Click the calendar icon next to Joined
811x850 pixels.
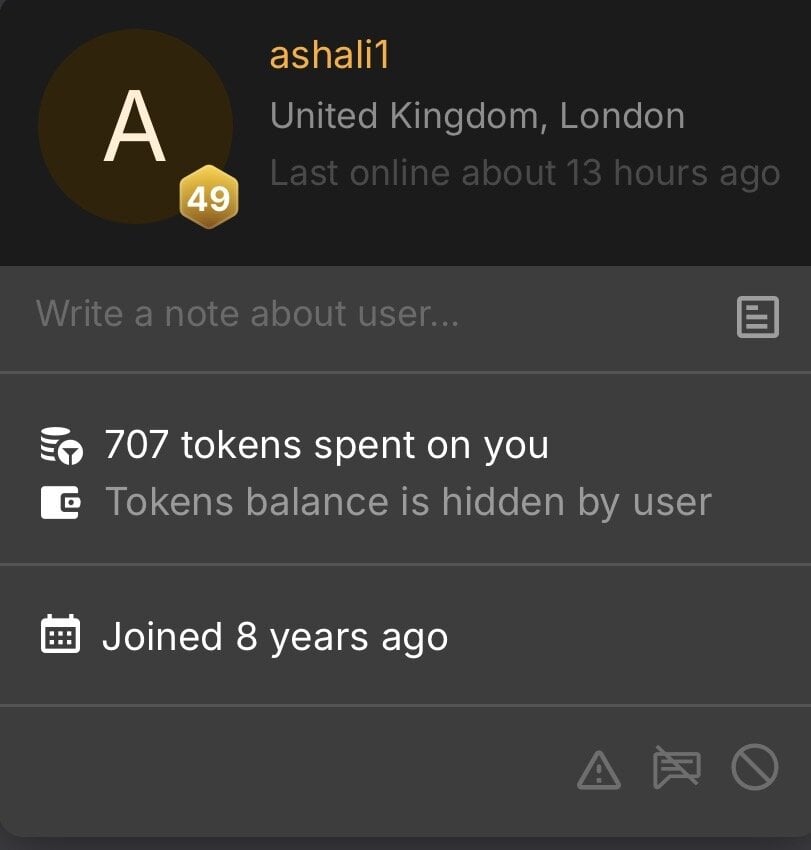[x=60, y=636]
